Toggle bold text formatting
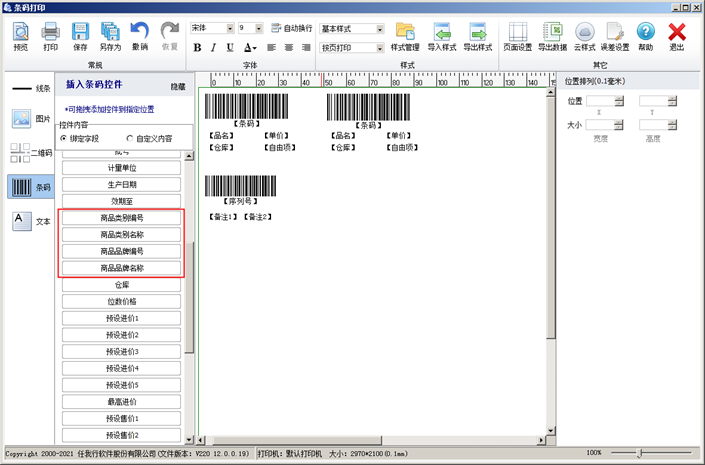 [197, 47]
